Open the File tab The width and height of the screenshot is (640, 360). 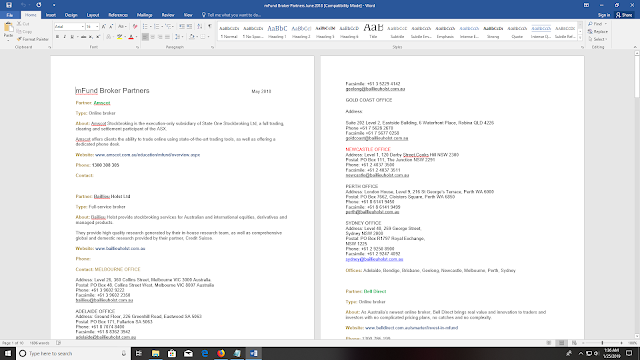coord(9,15)
